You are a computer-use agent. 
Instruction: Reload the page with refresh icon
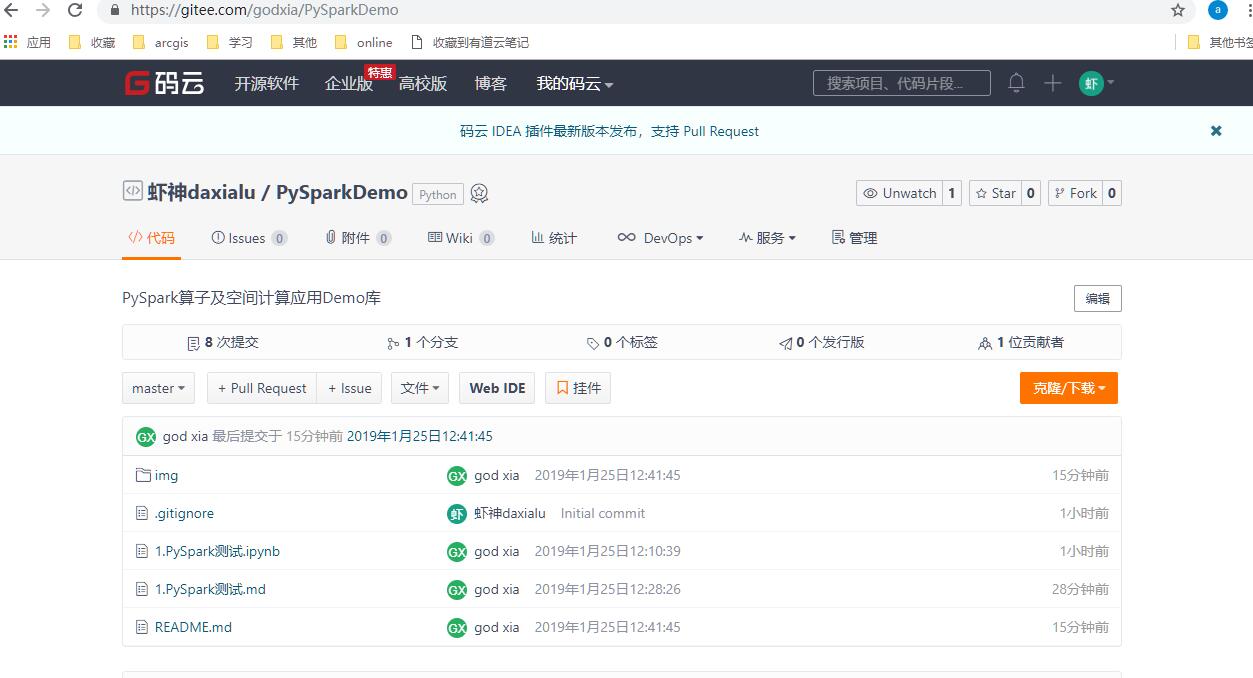pos(75,10)
